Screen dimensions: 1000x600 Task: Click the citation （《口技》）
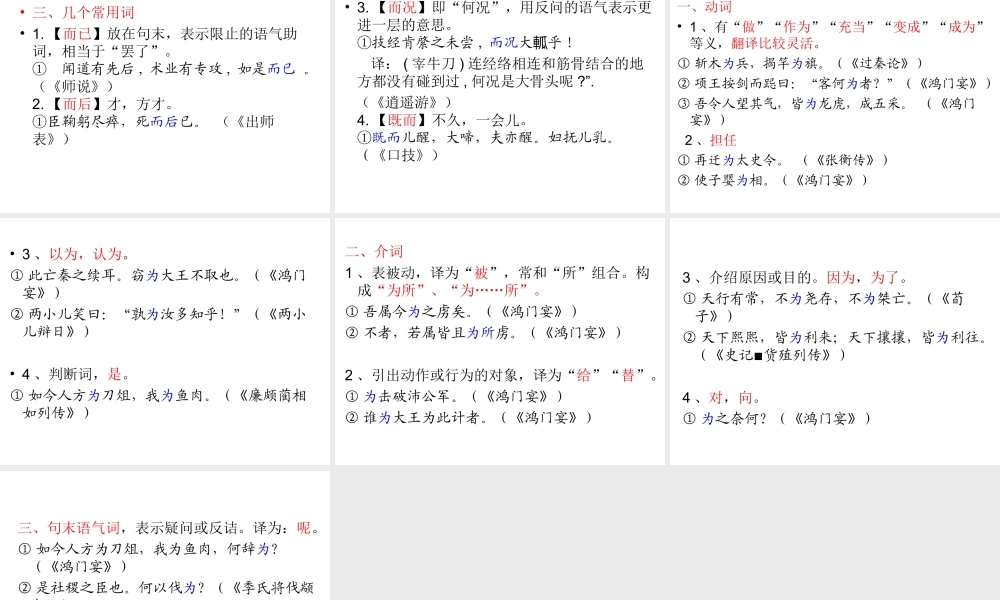401,155
